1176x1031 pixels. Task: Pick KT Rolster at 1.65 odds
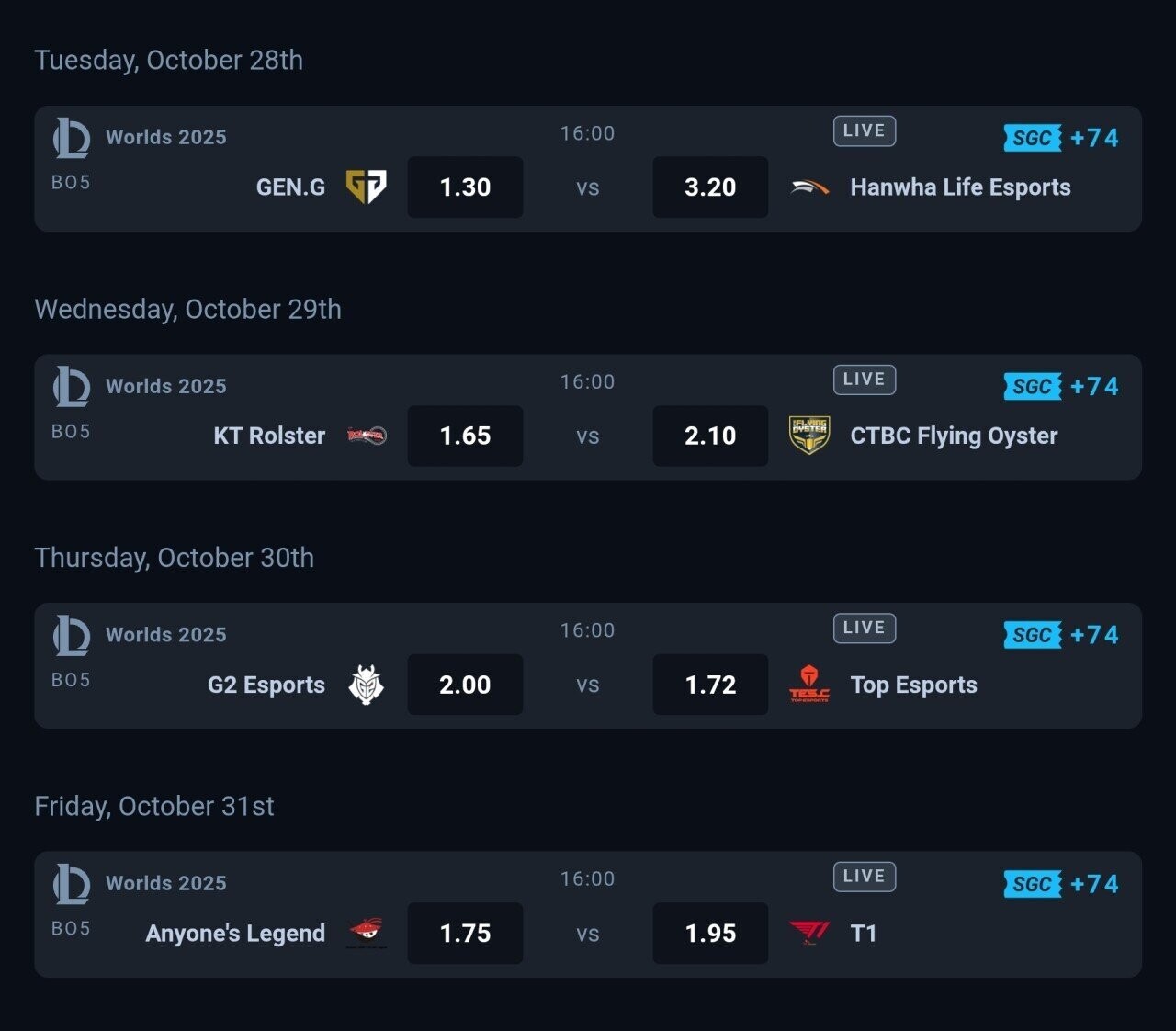465,436
